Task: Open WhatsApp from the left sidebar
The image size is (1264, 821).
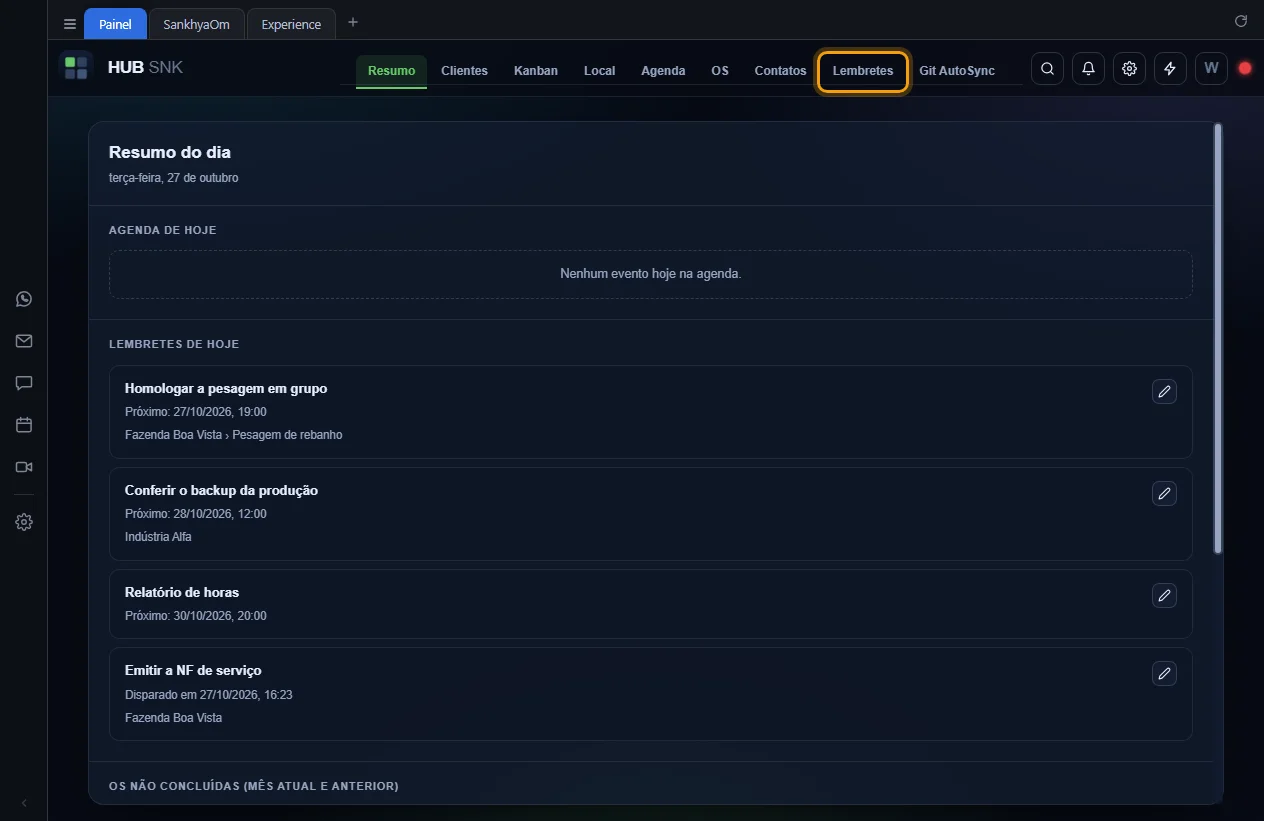Action: click(x=24, y=299)
